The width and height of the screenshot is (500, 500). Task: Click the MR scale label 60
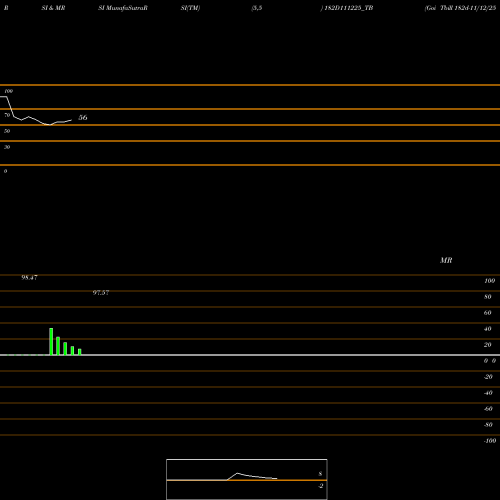coord(488,313)
